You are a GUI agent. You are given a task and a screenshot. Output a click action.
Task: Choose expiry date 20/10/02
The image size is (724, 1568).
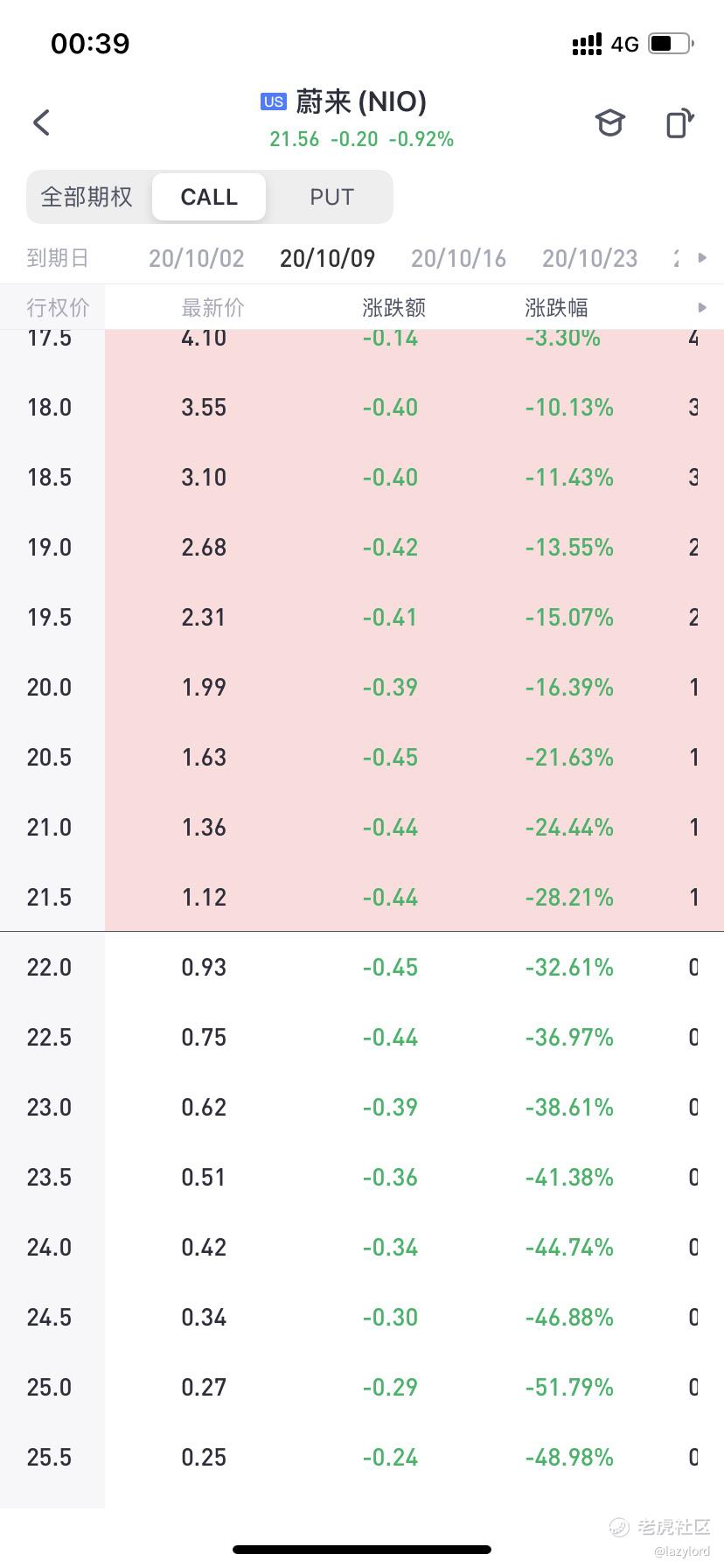tap(197, 258)
